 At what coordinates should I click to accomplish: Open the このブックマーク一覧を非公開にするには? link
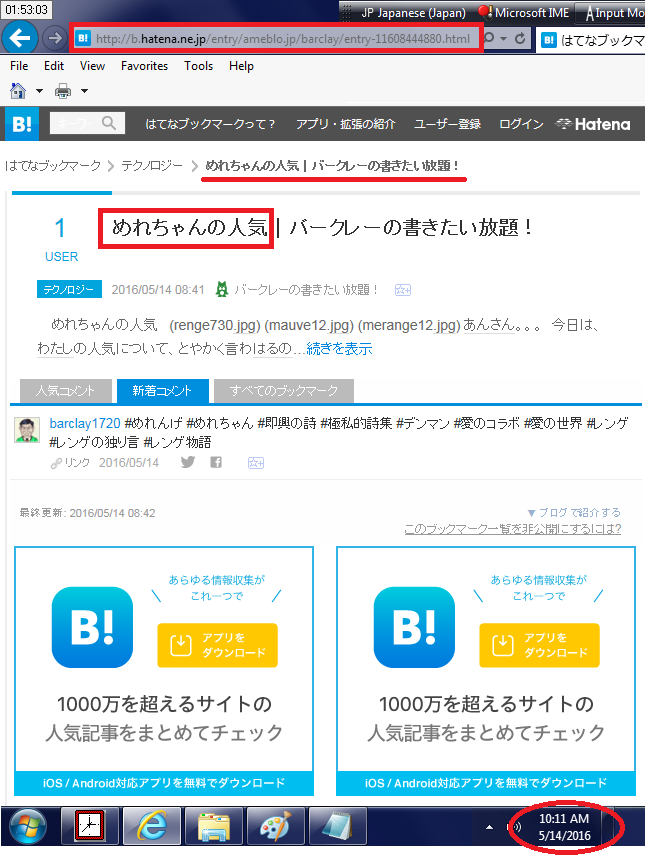[x=513, y=529]
